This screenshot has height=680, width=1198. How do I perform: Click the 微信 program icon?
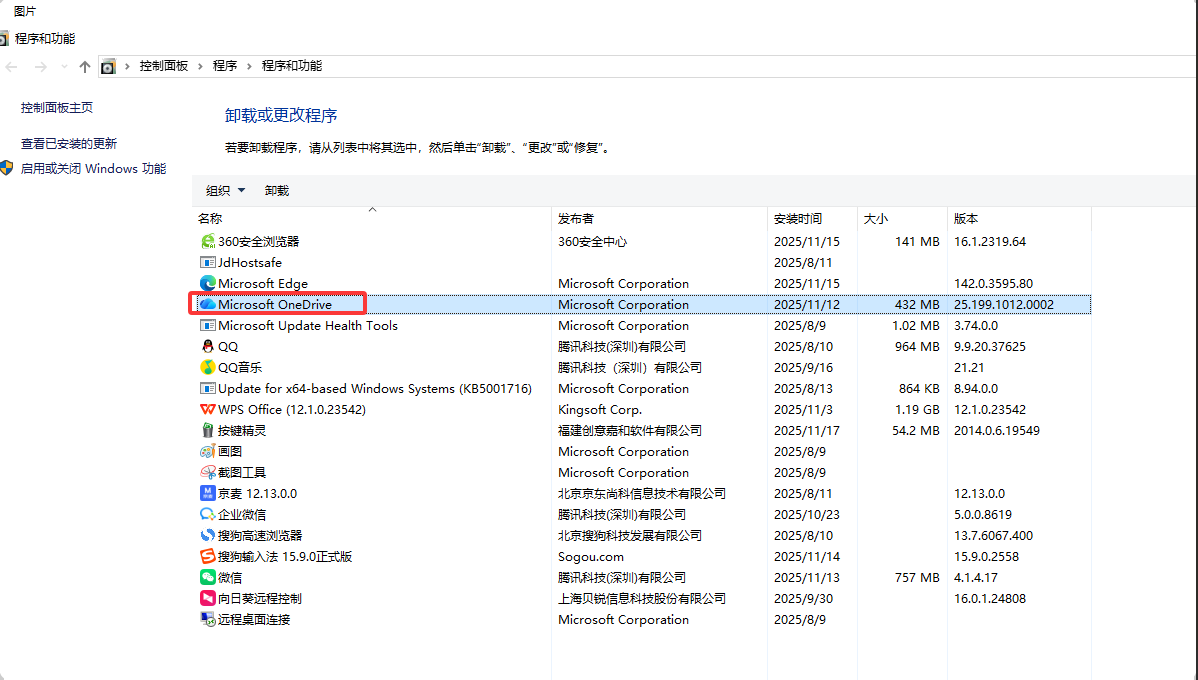click(208, 577)
